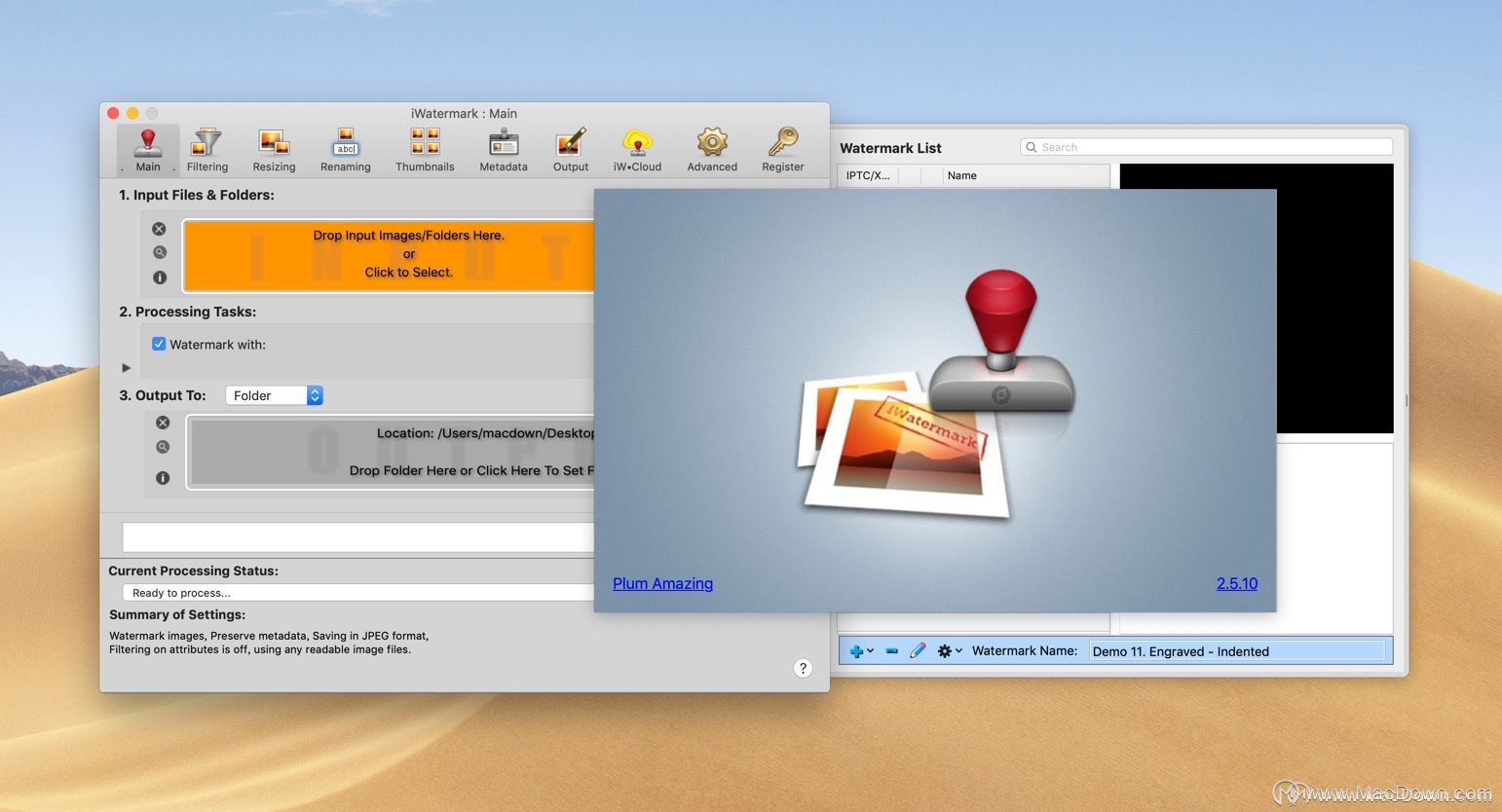Click the Watermark Name text field
This screenshot has width=1502, height=812.
click(1236, 651)
